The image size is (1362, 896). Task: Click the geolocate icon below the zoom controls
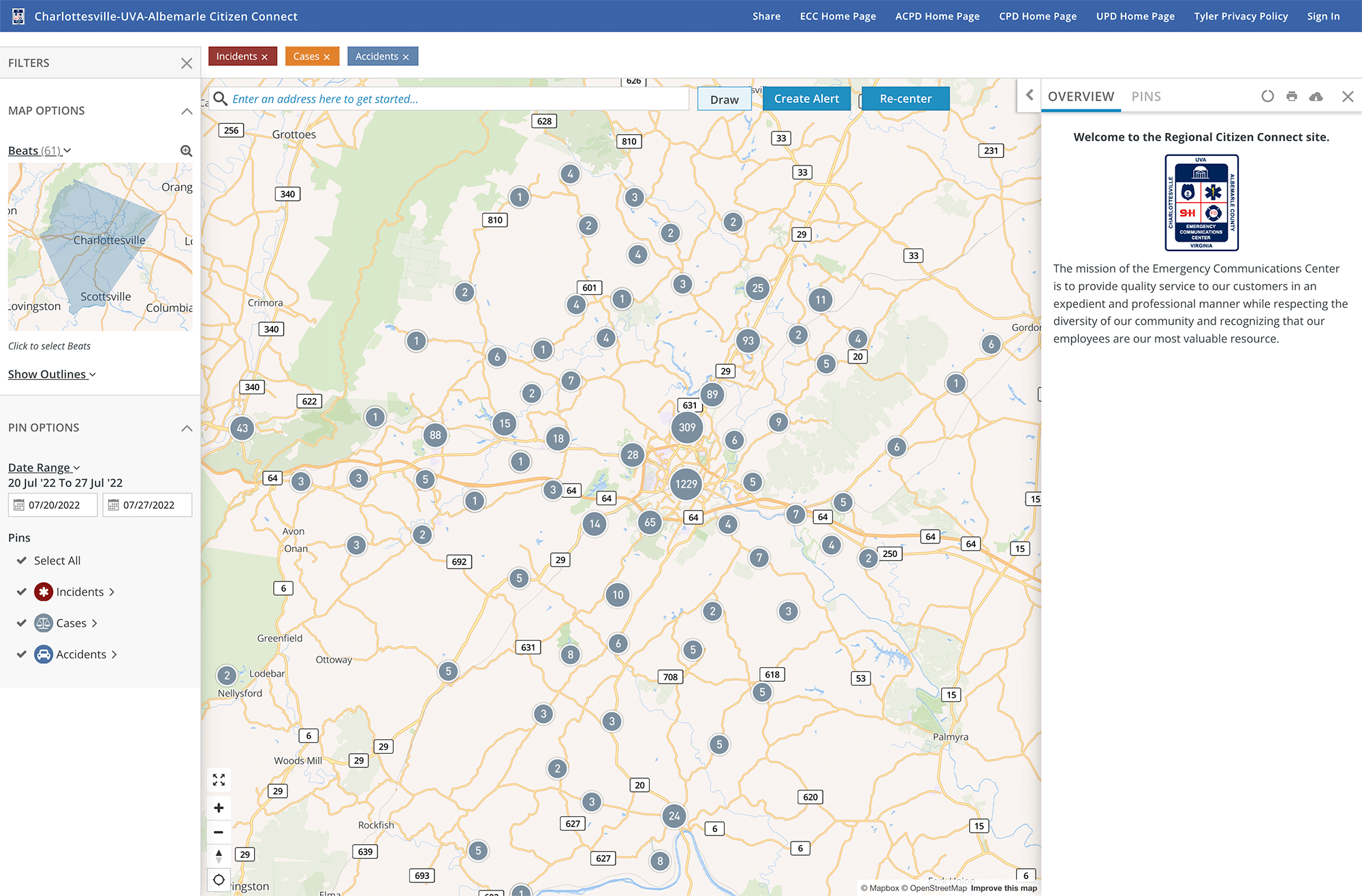point(219,879)
